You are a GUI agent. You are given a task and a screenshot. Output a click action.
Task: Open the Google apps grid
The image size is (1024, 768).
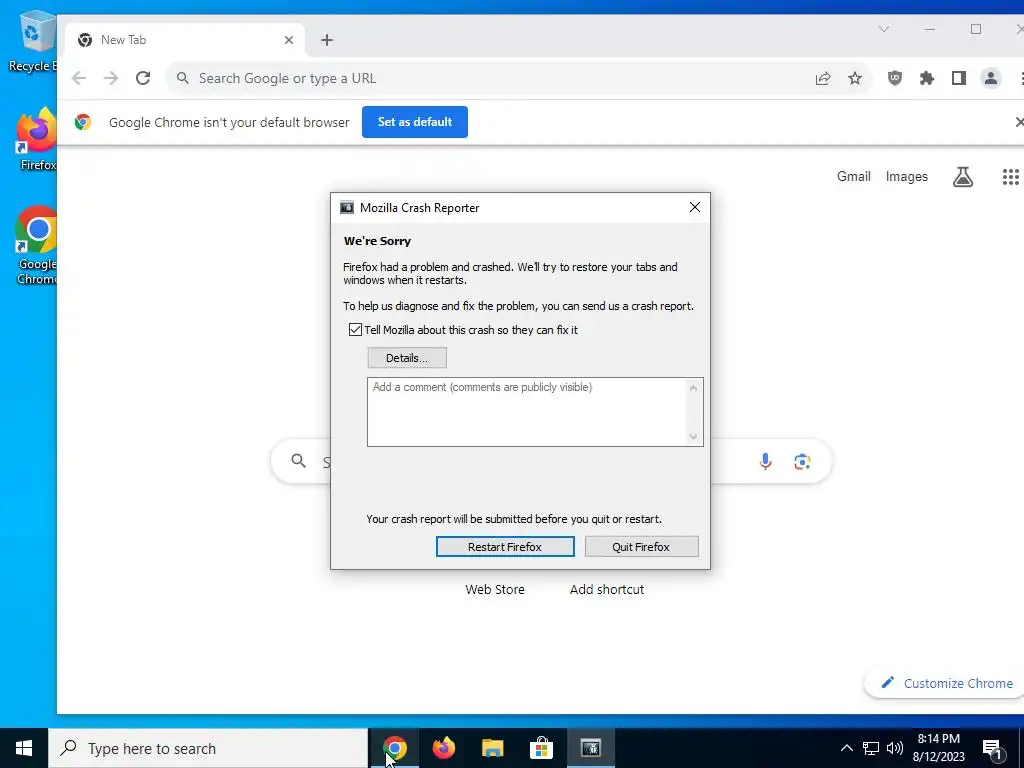[x=1010, y=176]
